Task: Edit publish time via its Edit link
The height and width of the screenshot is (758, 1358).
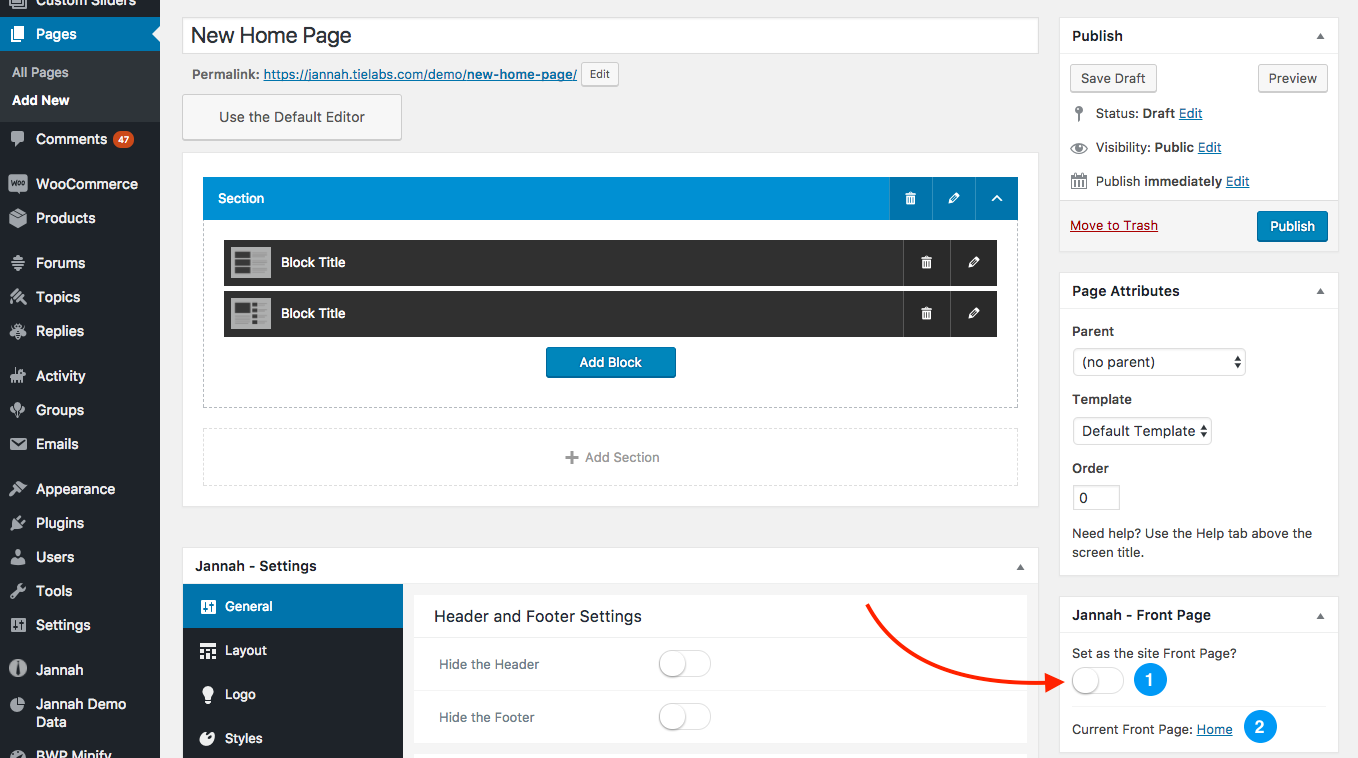Action: [1238, 181]
